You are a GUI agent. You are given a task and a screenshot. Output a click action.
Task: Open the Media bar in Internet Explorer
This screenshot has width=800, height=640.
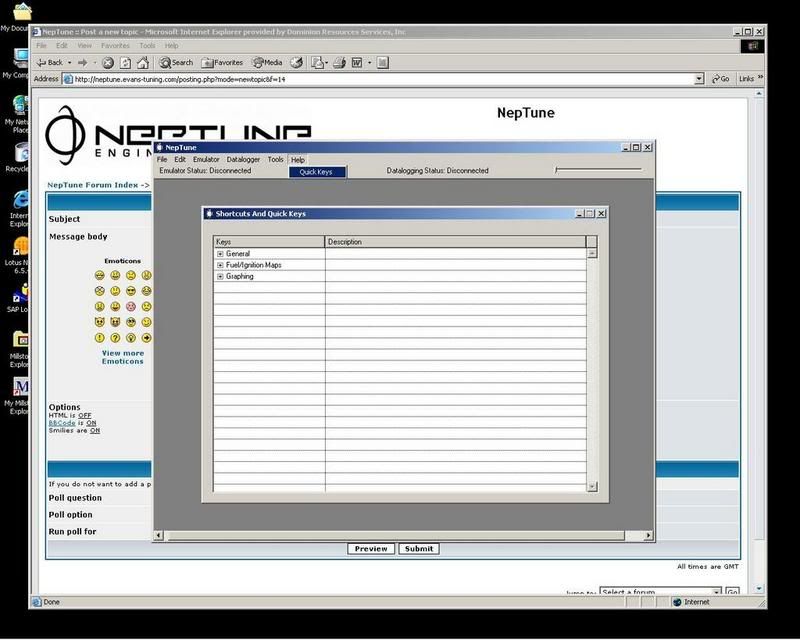(267, 63)
